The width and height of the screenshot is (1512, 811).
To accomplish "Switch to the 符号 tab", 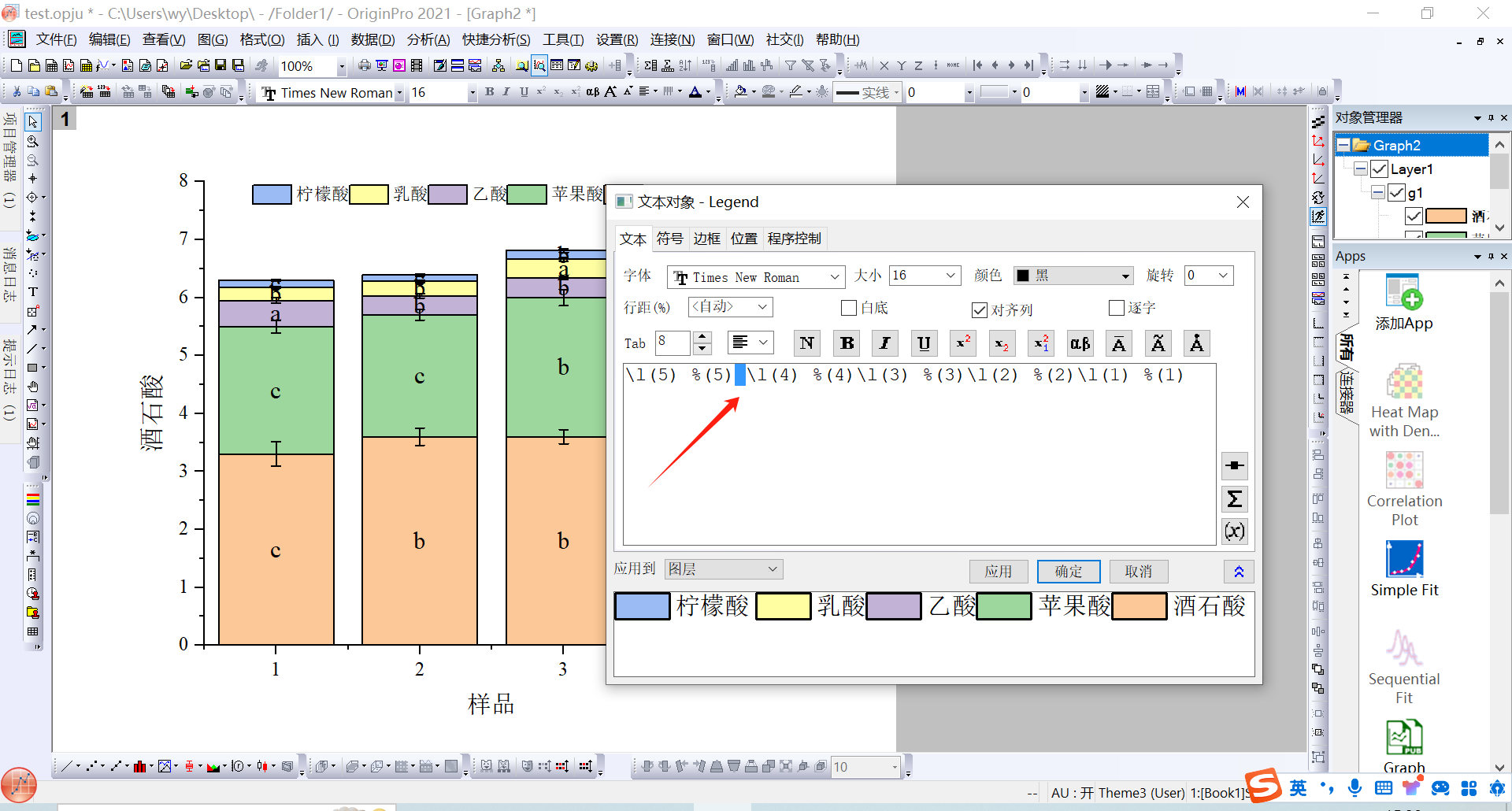I will click(669, 239).
